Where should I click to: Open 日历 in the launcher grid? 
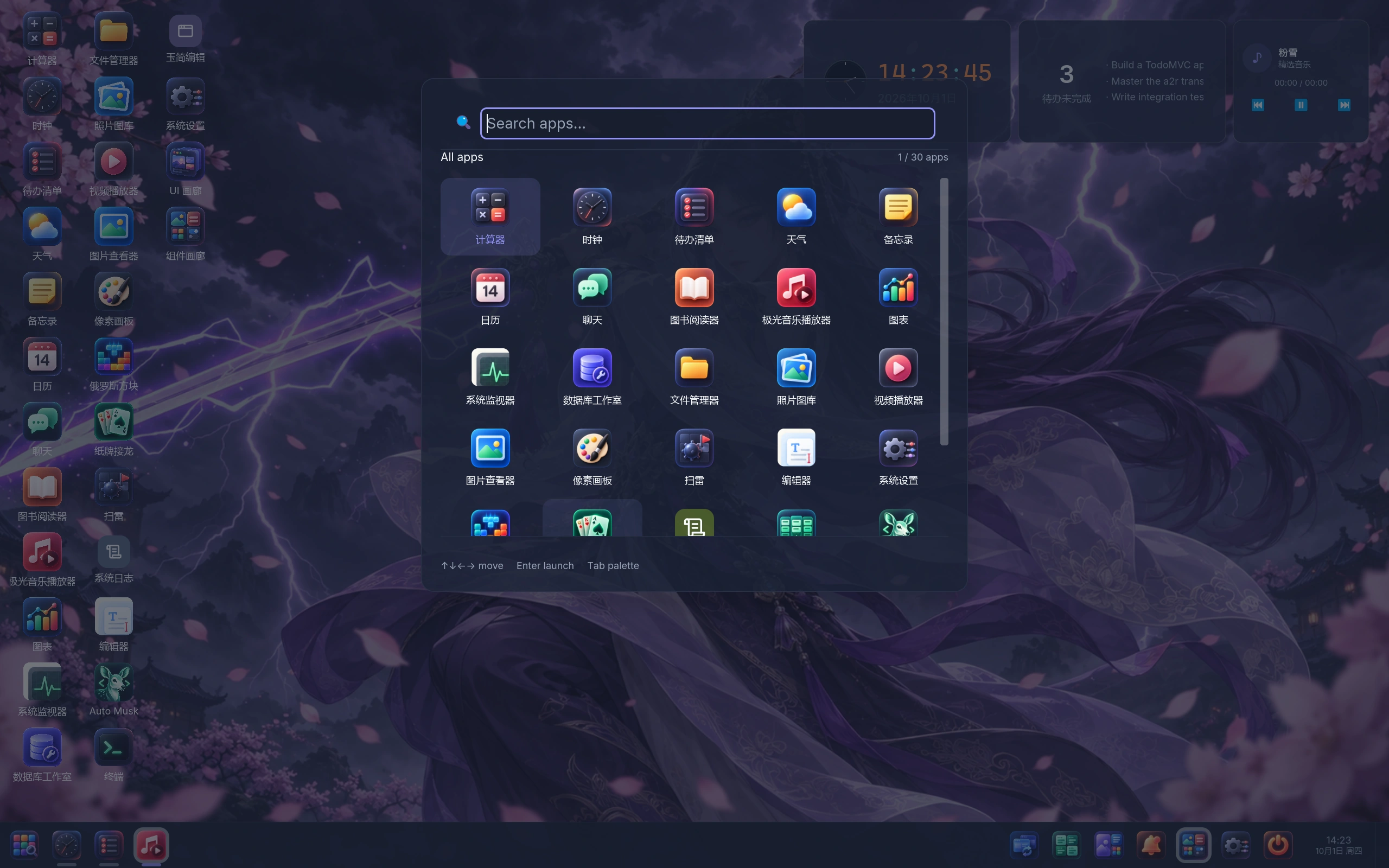pyautogui.click(x=490, y=297)
